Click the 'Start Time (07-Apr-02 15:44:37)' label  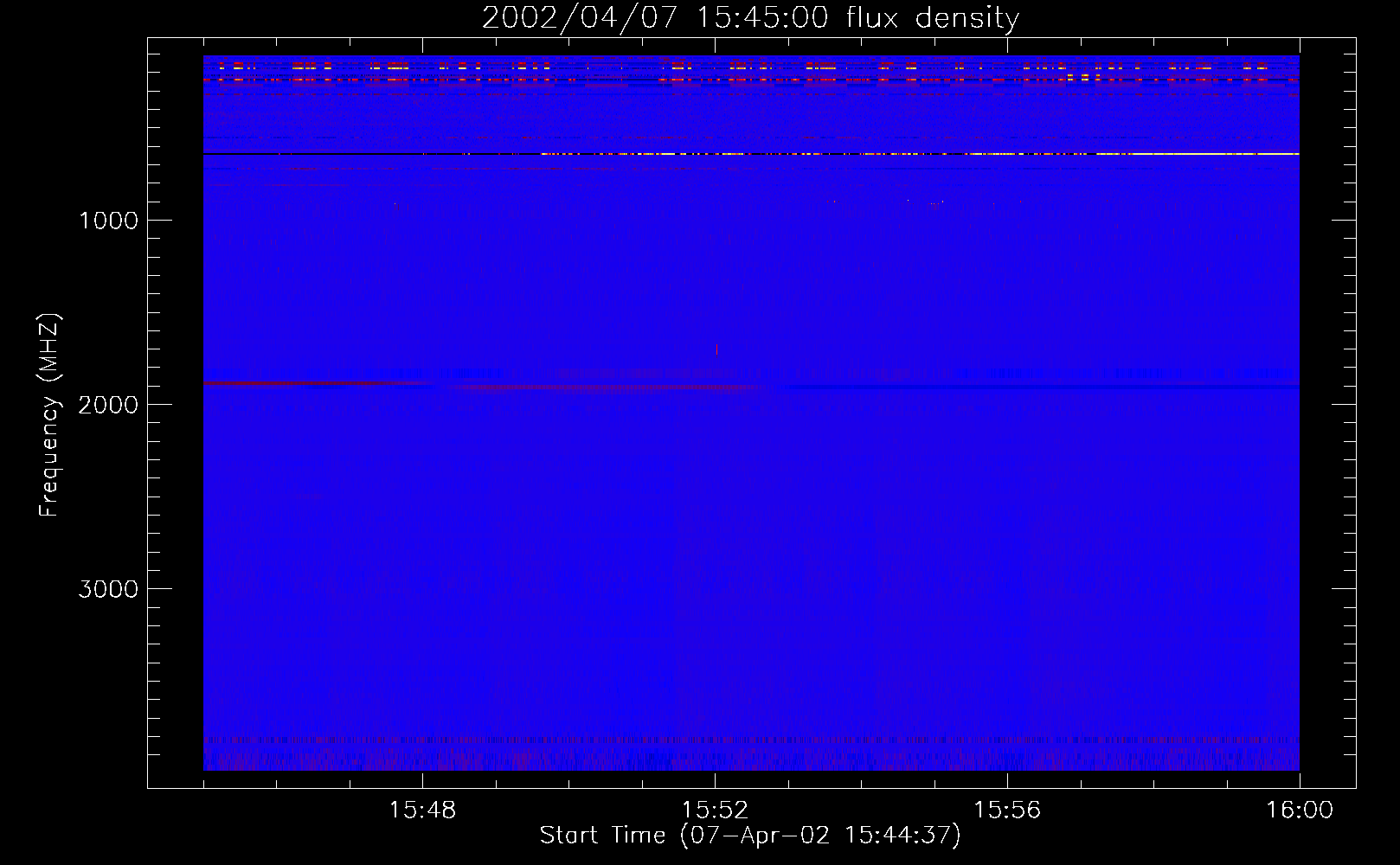click(x=750, y=836)
